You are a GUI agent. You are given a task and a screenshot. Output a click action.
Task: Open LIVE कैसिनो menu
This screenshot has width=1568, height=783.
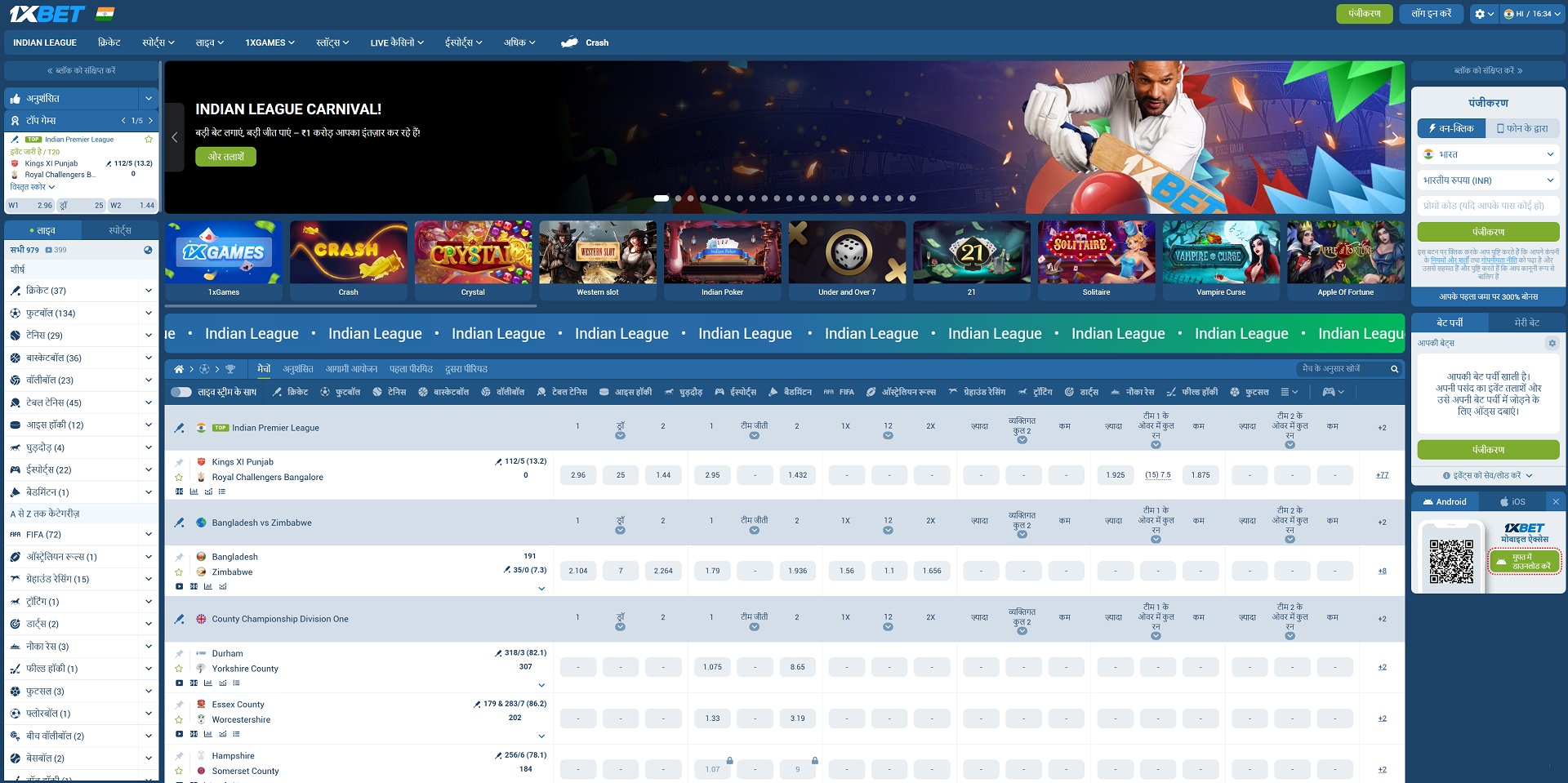click(397, 42)
